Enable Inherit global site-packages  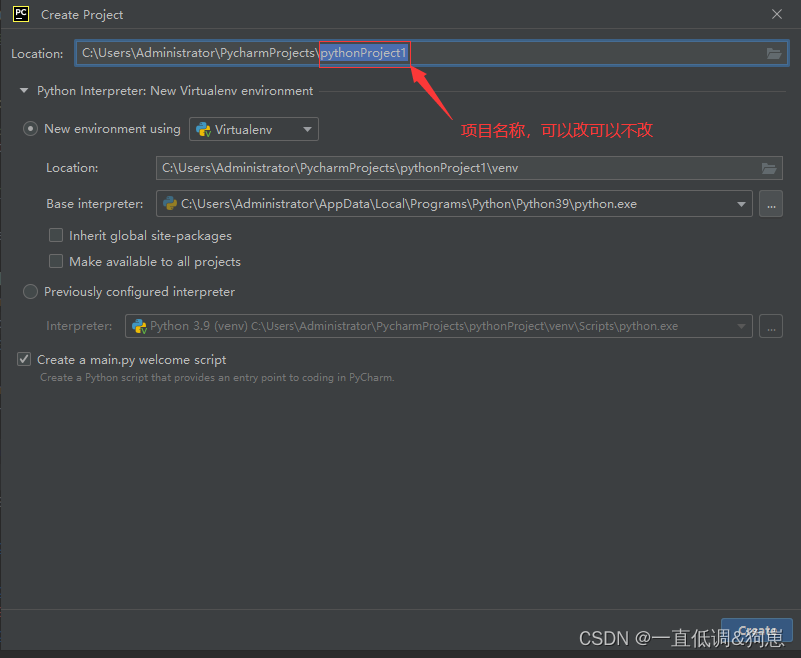[x=56, y=235]
